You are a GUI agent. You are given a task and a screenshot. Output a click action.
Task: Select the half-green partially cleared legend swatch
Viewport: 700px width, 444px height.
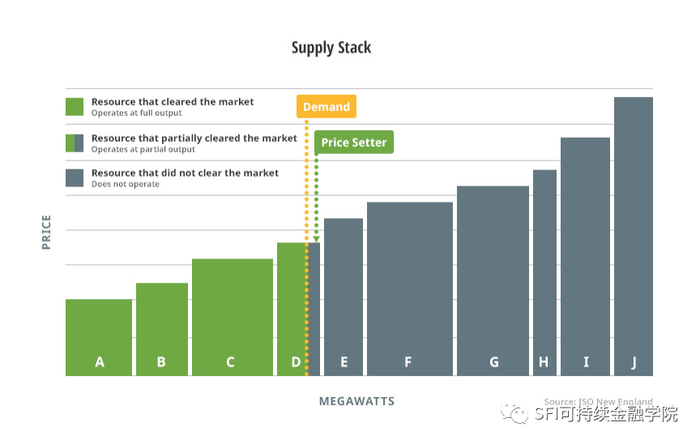pos(74,142)
